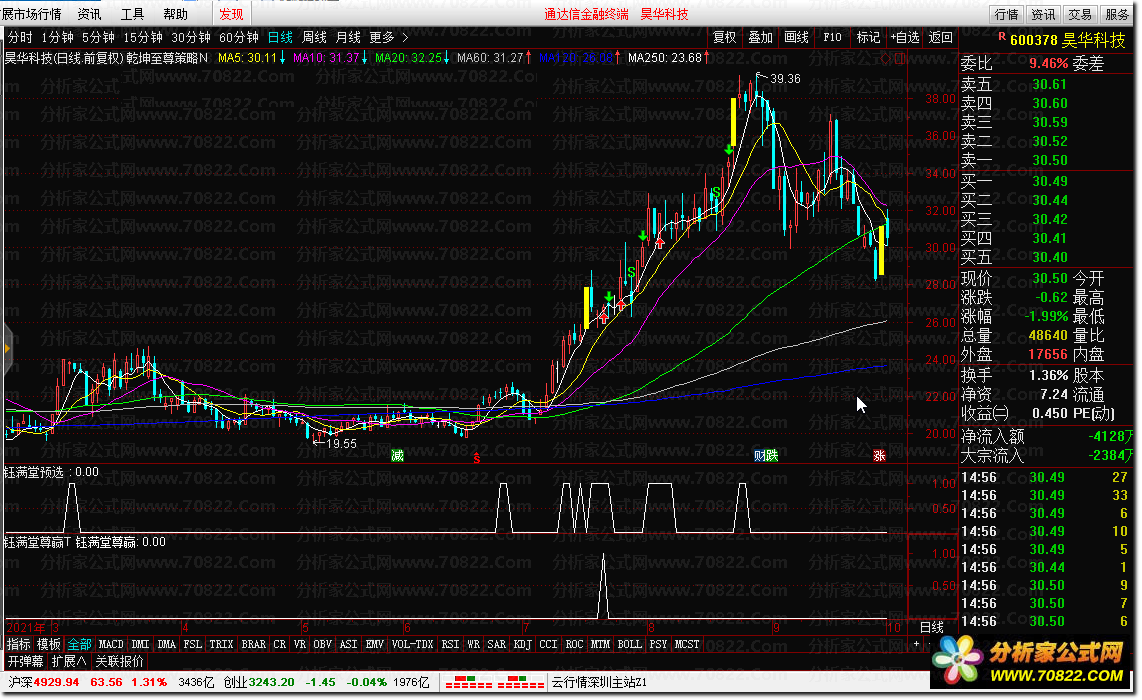This screenshot has width=1142, height=700.
Task: Click the 开弹幕 button
Action: tap(25, 661)
